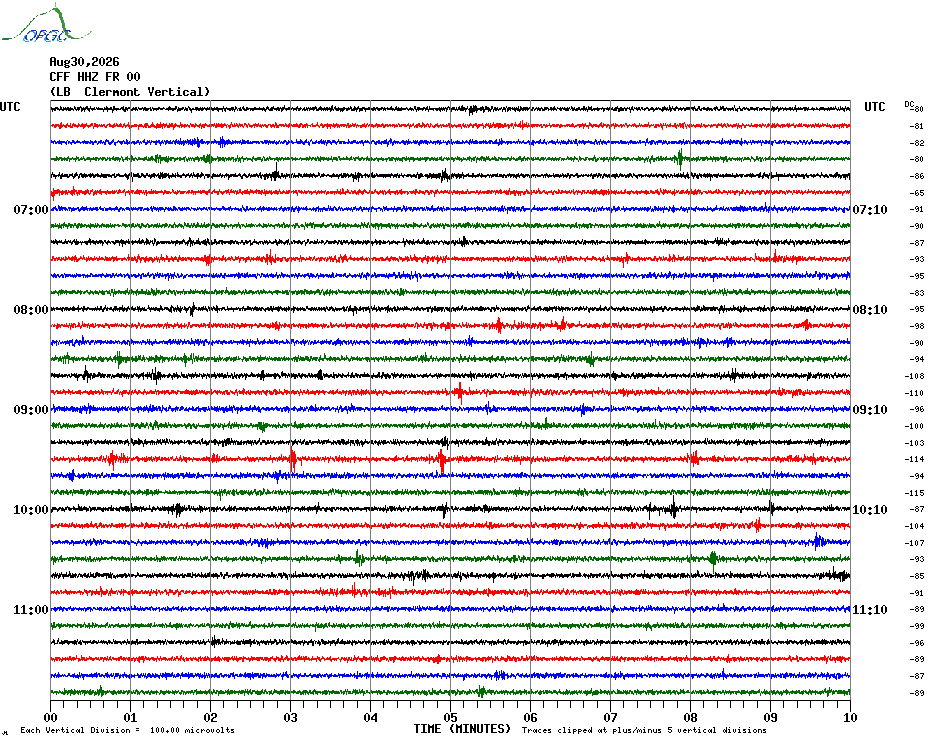This screenshot has width=930, height=744.
Task: Select the -110 DC offset value
Action: [x=915, y=393]
